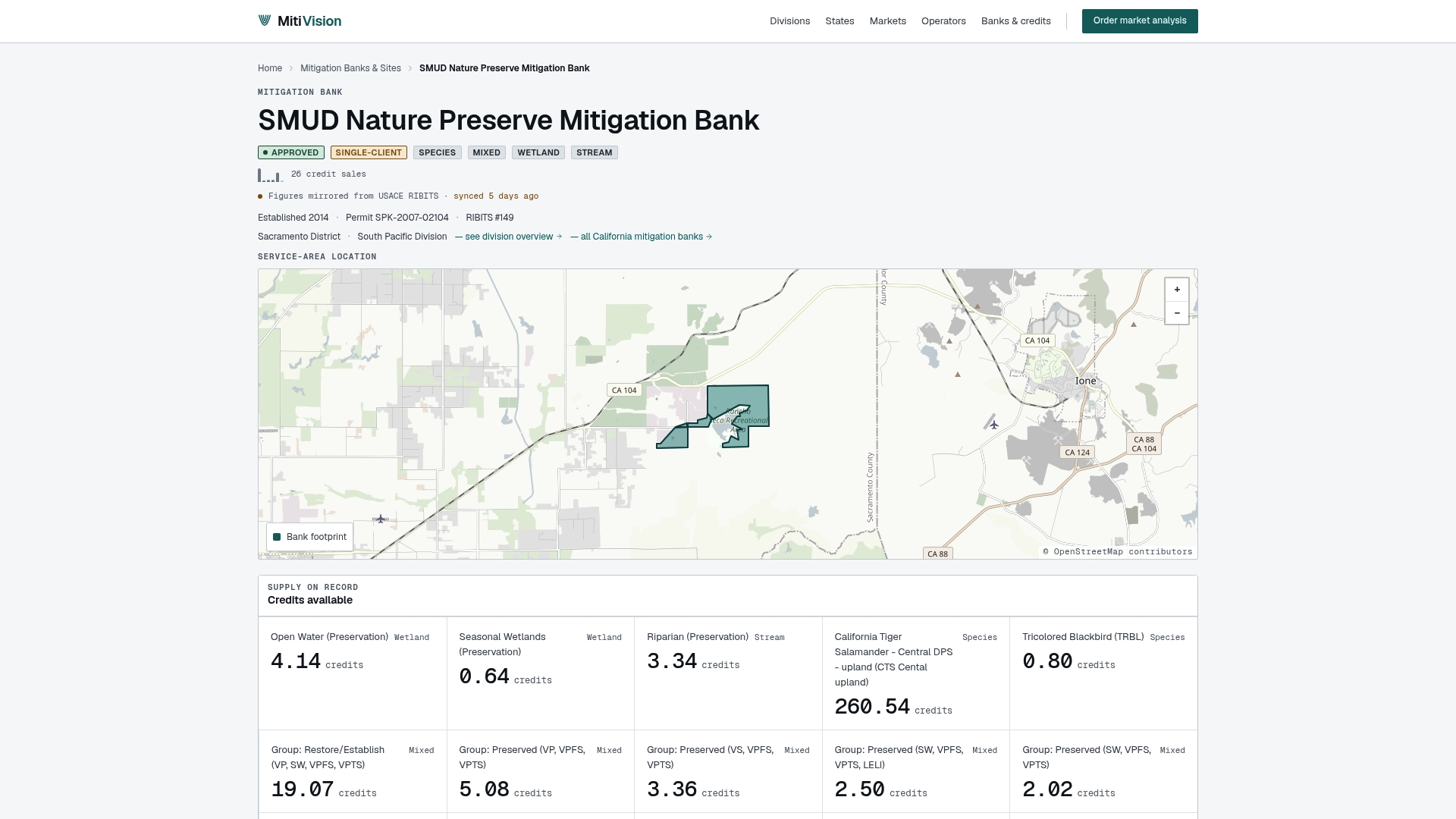Click the Order market analysis button
1456x819 pixels.
point(1140,21)
